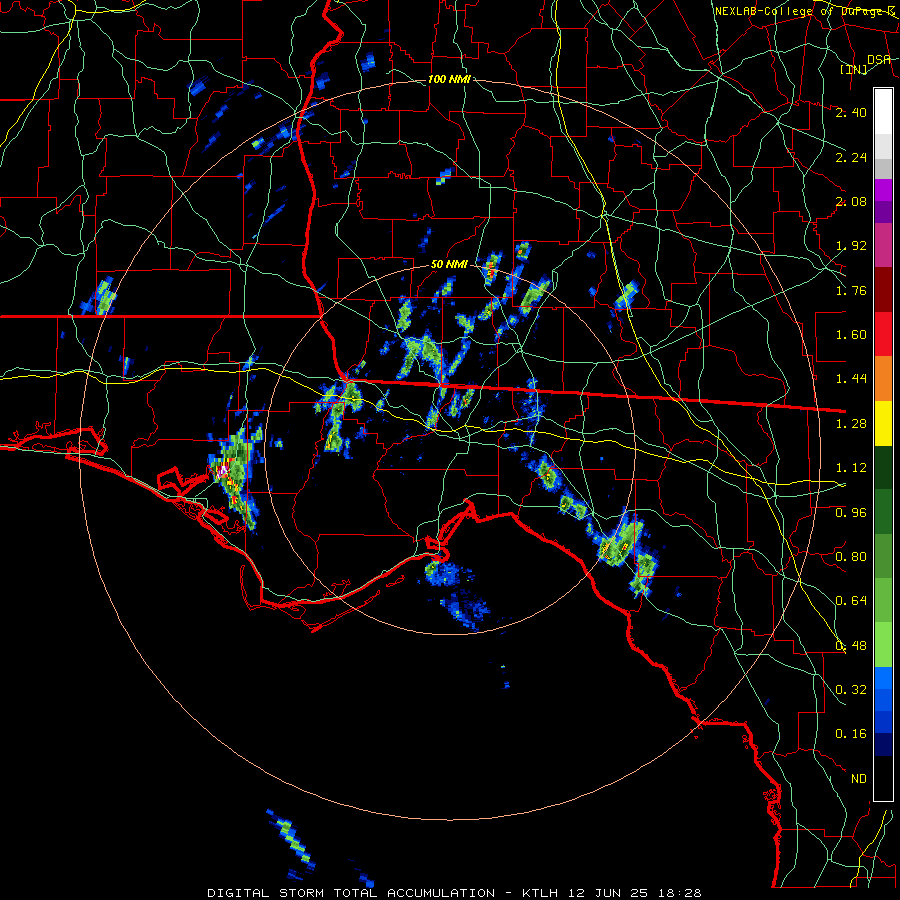Pick the yellow swatch in the color scale
The height and width of the screenshot is (900, 900).
pos(883,423)
